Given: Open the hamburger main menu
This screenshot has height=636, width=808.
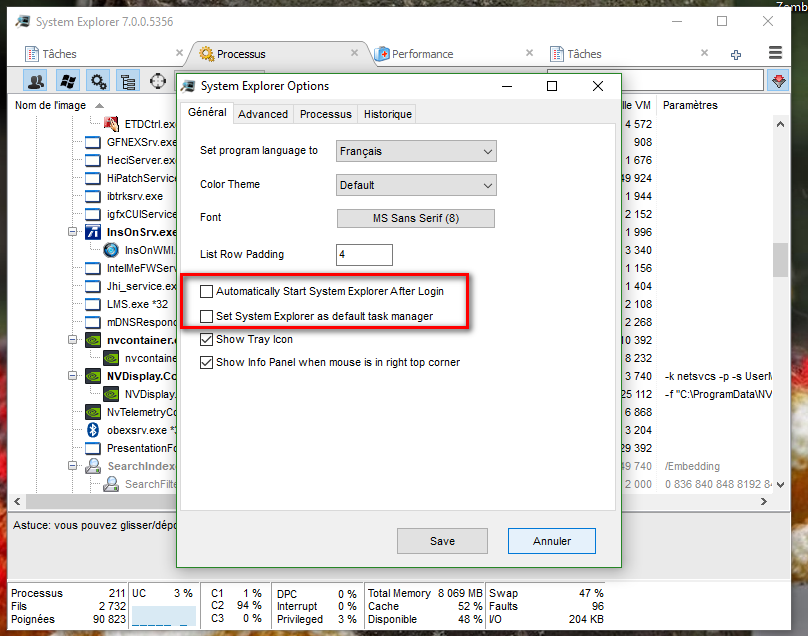Looking at the screenshot, I should [x=775, y=53].
